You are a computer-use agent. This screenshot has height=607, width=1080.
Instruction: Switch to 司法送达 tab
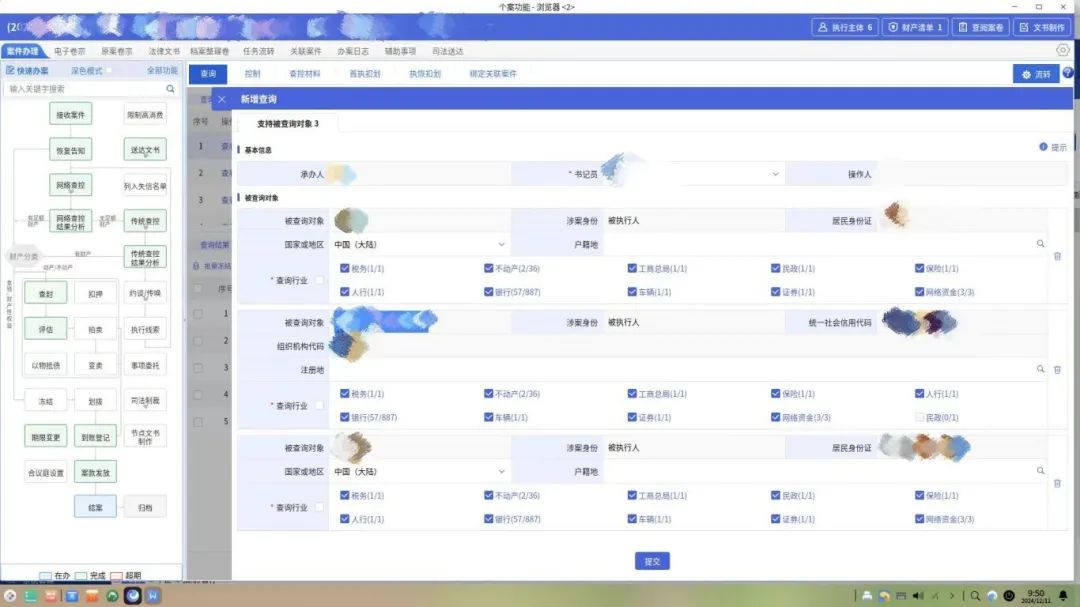[x=448, y=51]
